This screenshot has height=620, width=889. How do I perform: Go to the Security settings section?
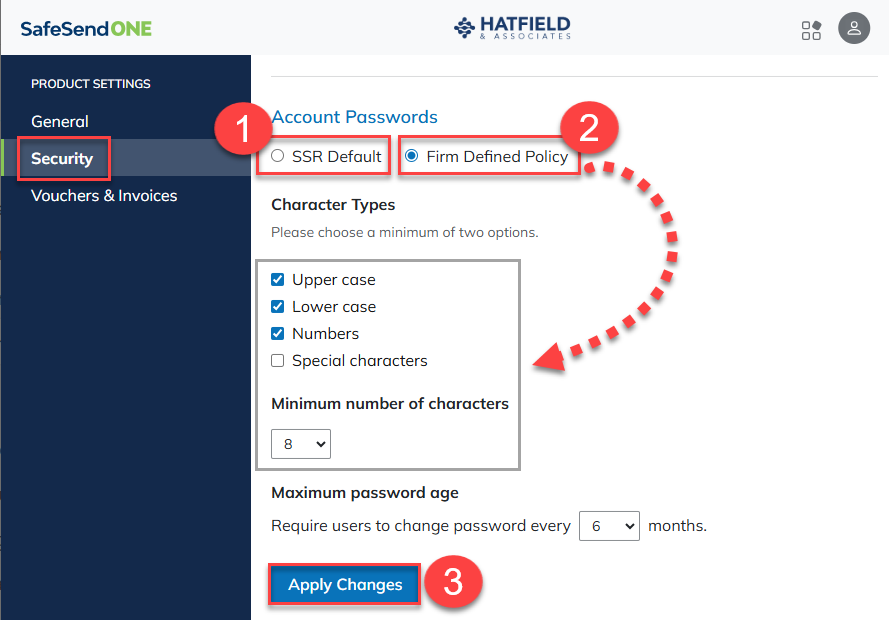point(62,158)
